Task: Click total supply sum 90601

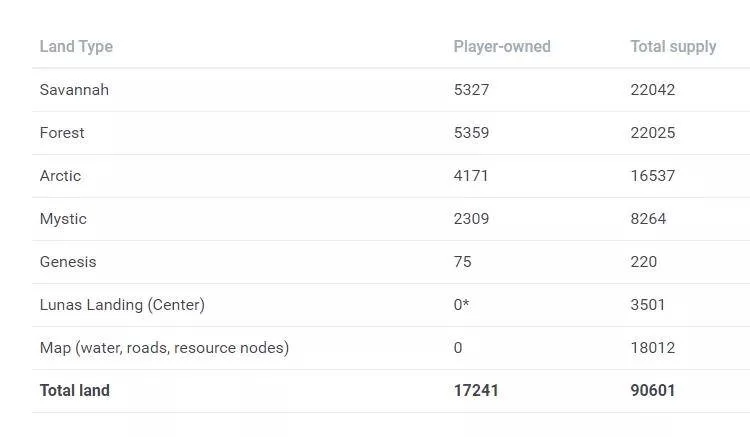Action: [x=653, y=391]
